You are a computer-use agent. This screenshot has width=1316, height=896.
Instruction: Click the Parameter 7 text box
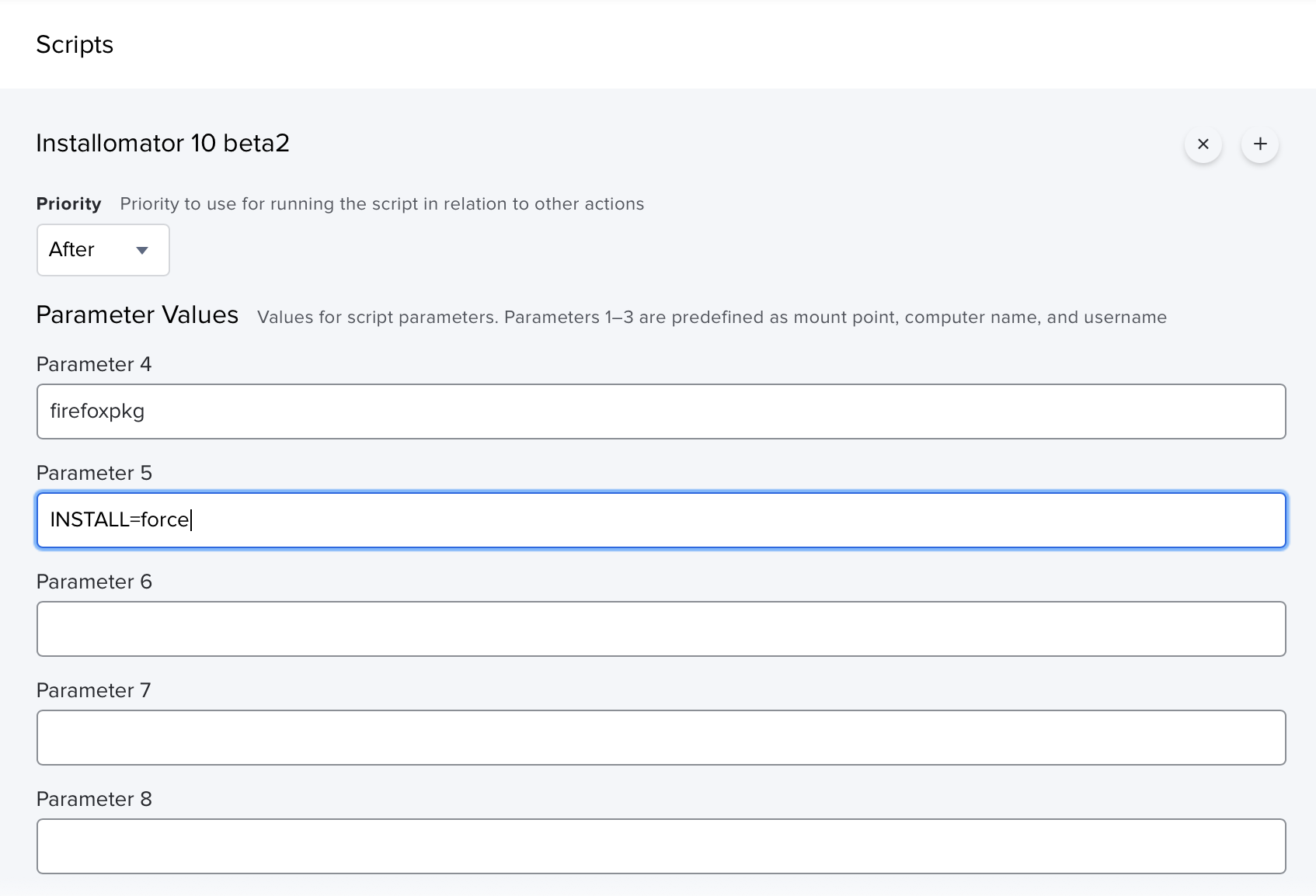(660, 738)
